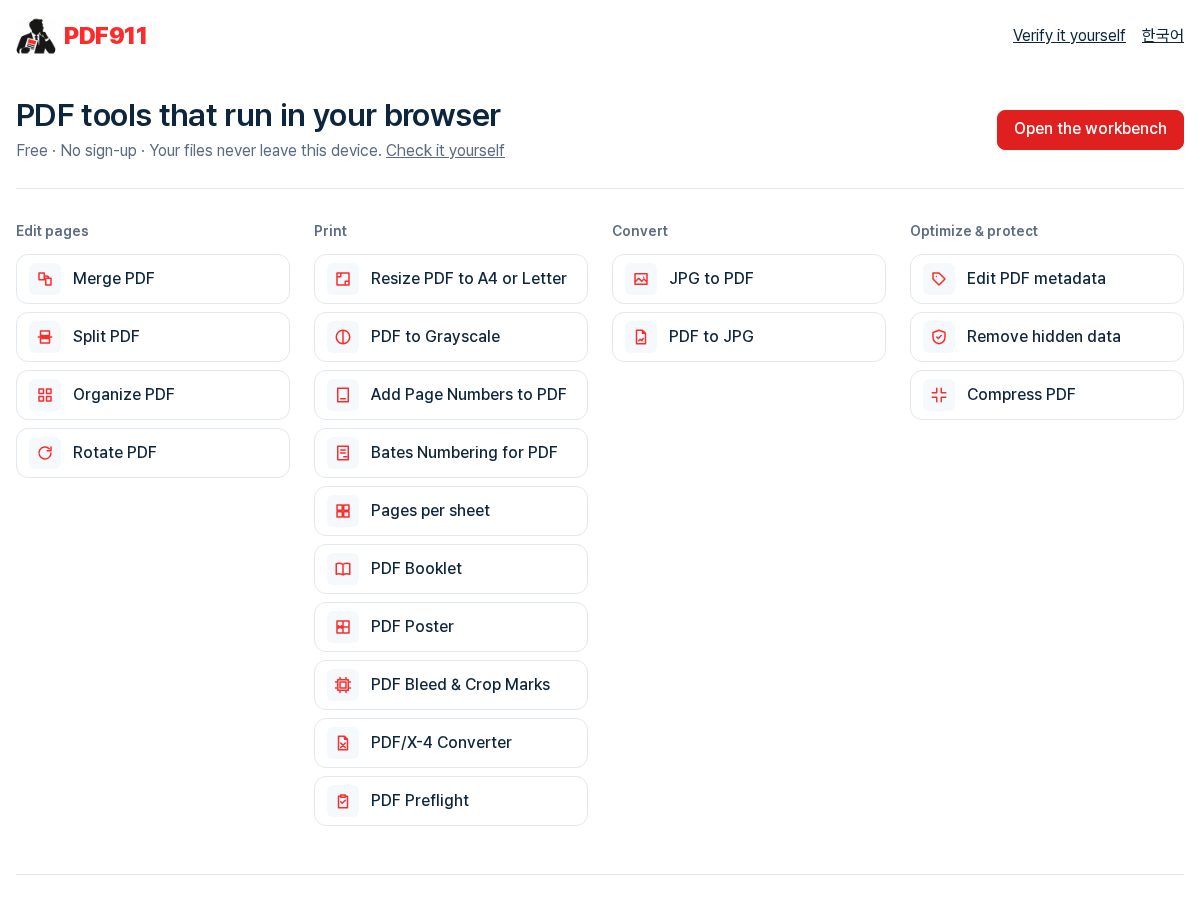Select the PDF to Grayscale tool
The width and height of the screenshot is (1200, 900).
click(x=451, y=337)
